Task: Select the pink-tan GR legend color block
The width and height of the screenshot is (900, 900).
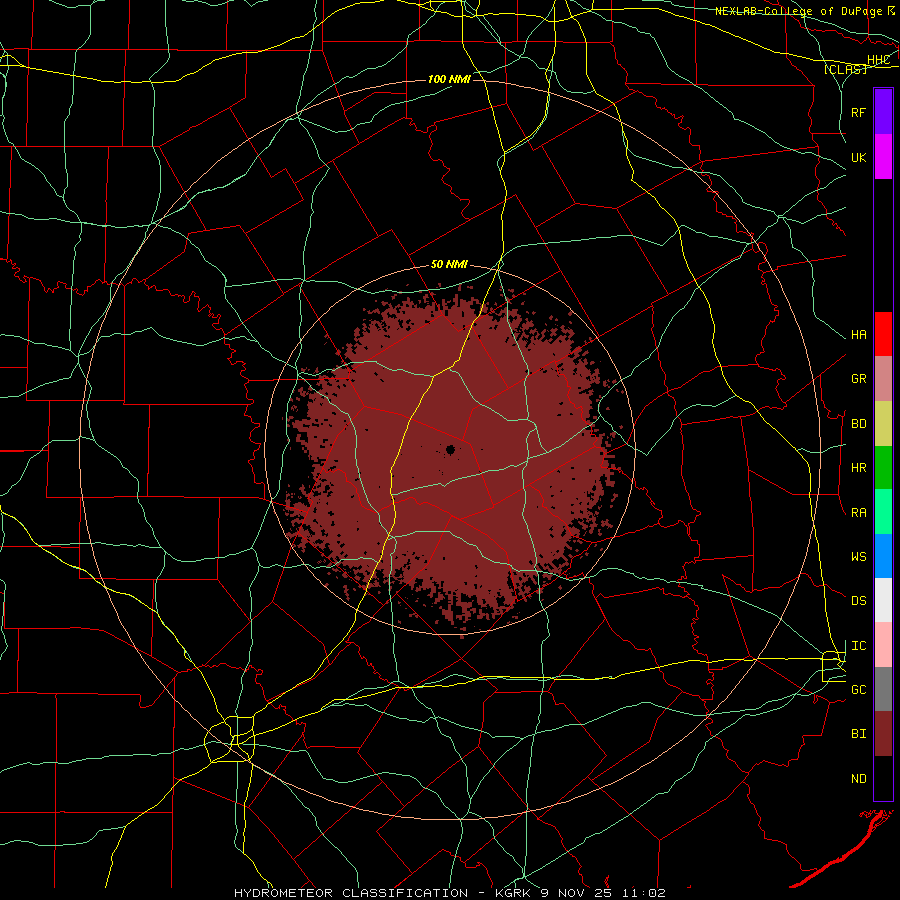Action: 883,378
